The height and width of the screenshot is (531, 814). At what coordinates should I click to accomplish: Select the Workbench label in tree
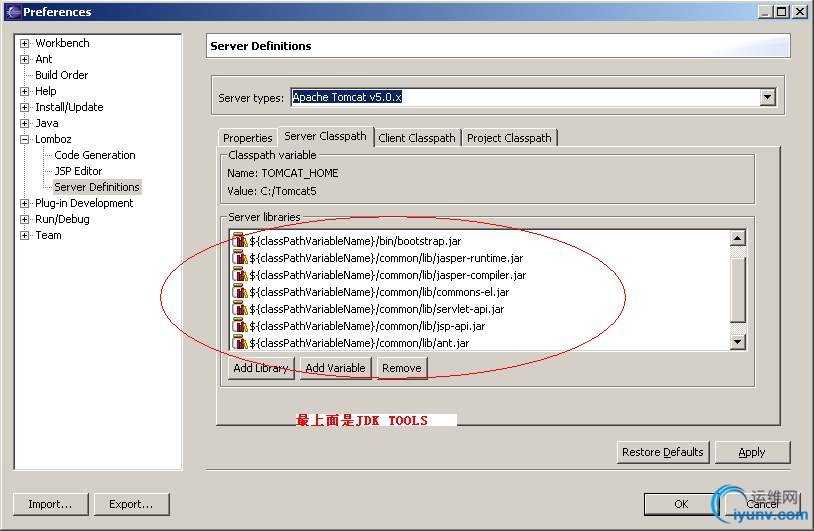[x=62, y=43]
